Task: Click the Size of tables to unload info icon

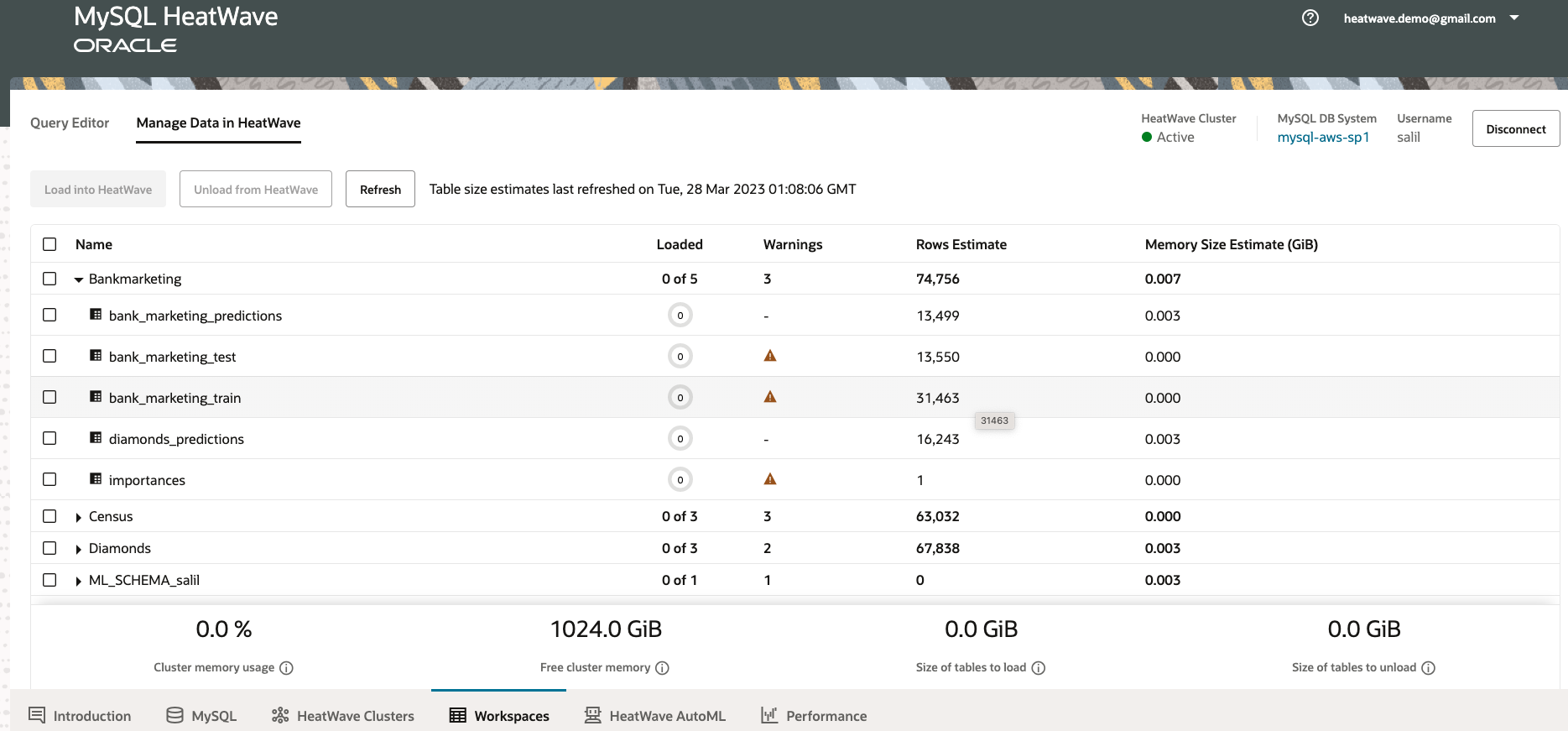Action: (1428, 668)
